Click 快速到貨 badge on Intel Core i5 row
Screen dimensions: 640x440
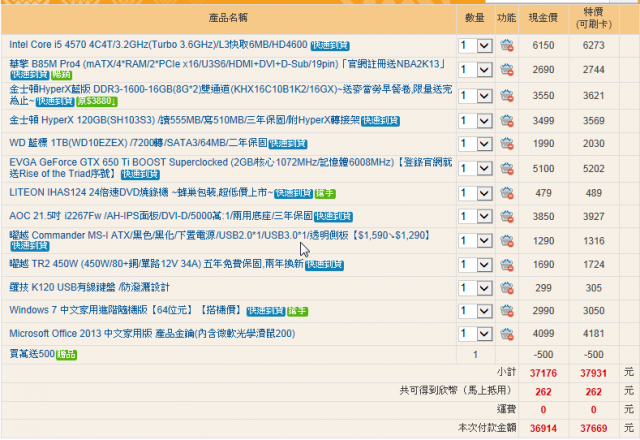click(330, 46)
